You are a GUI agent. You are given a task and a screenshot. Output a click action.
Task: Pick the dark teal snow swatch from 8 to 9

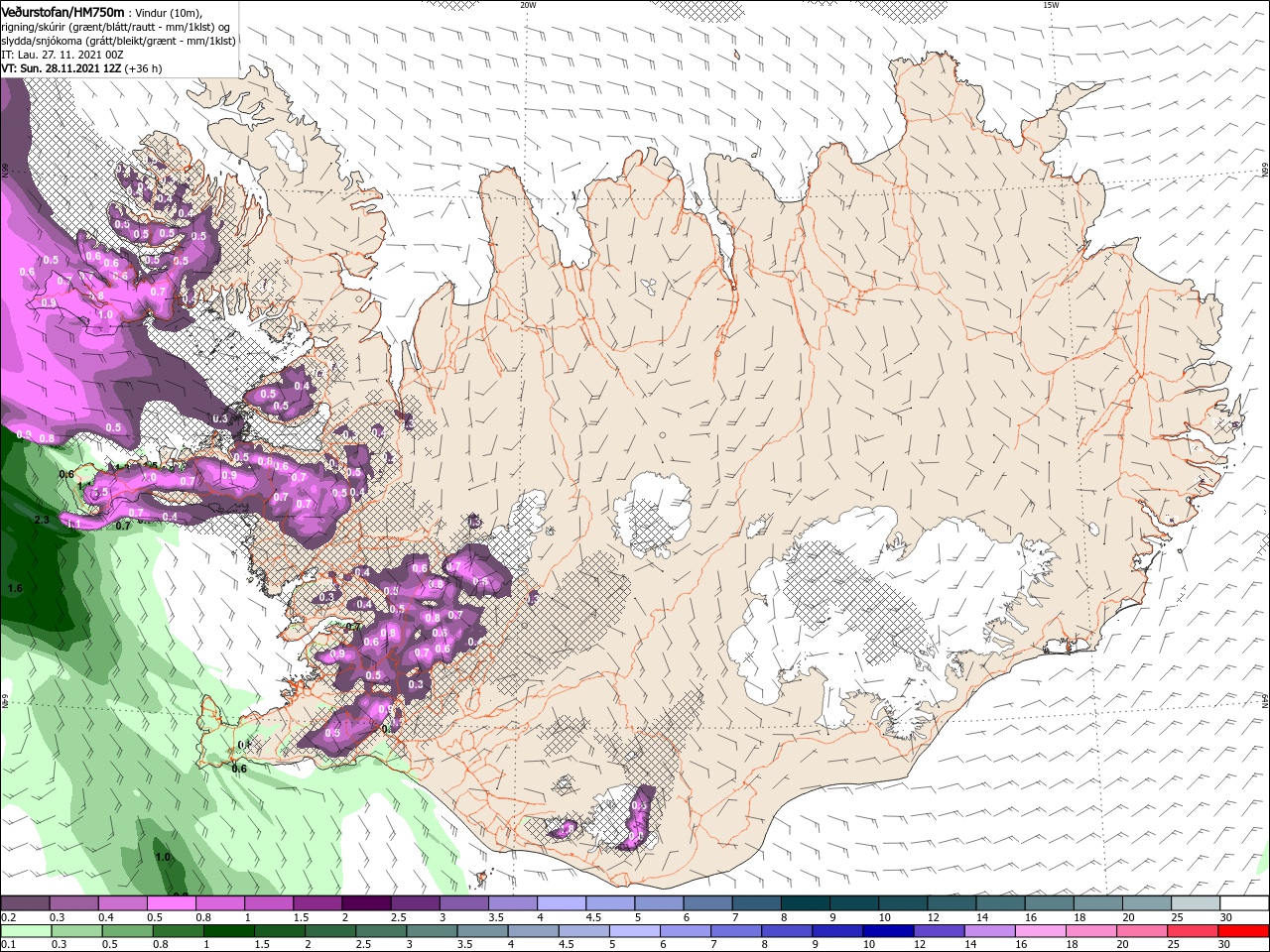[806, 903]
